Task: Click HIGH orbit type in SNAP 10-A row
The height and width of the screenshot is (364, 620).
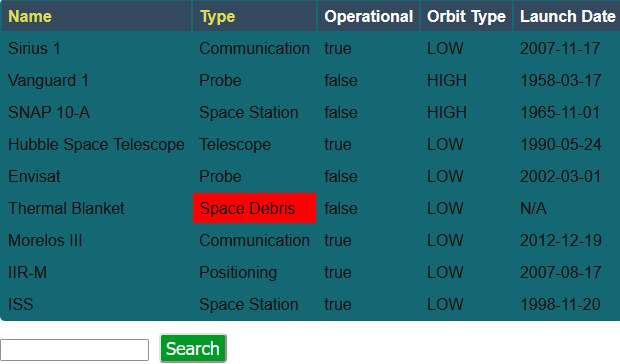Action: pyautogui.click(x=466, y=112)
